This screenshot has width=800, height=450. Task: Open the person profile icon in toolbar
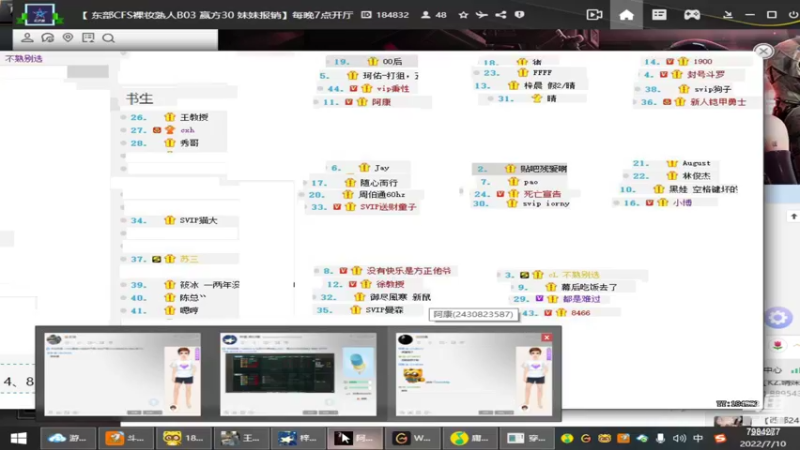point(27,38)
